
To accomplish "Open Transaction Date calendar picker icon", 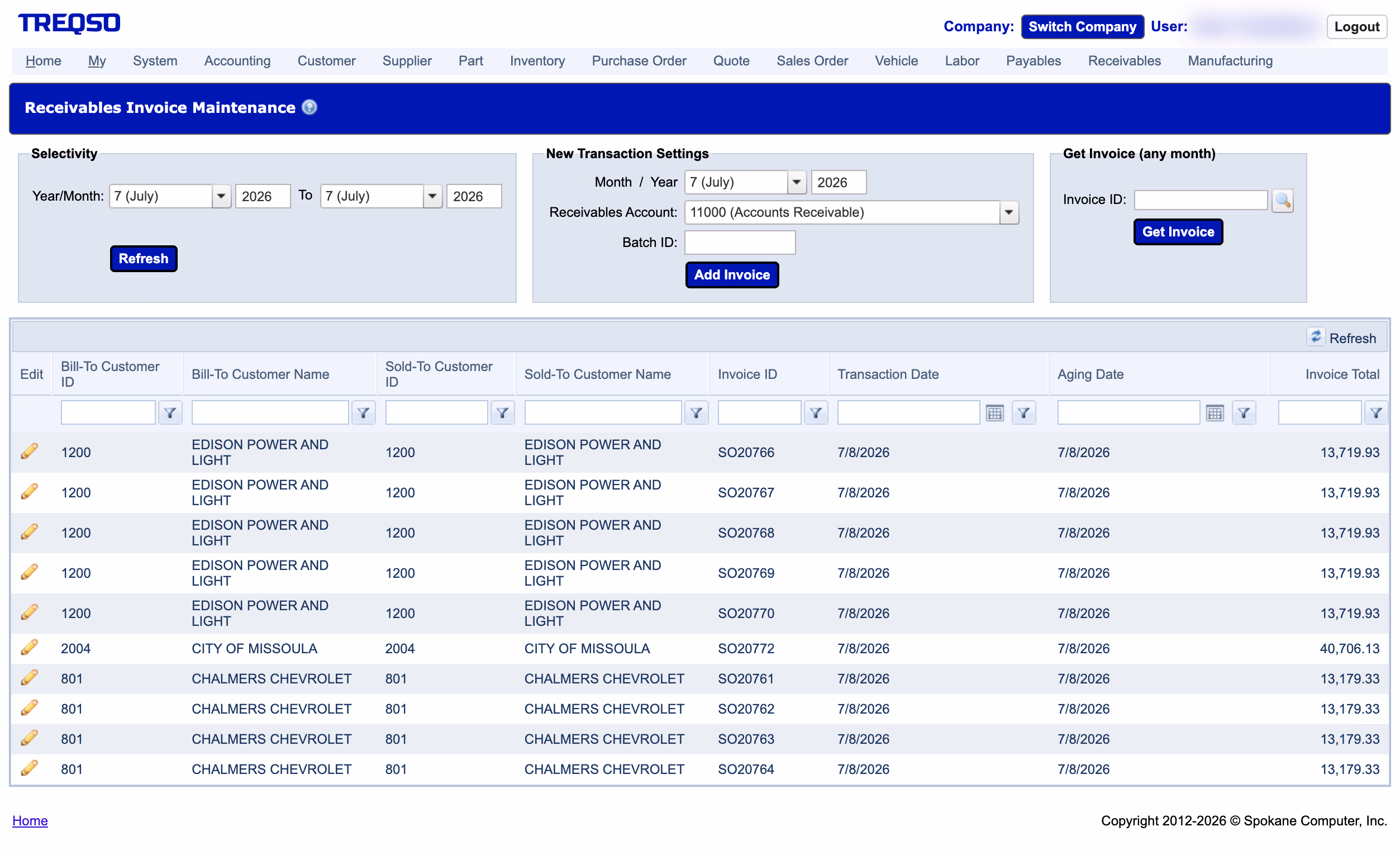I will click(x=995, y=413).
